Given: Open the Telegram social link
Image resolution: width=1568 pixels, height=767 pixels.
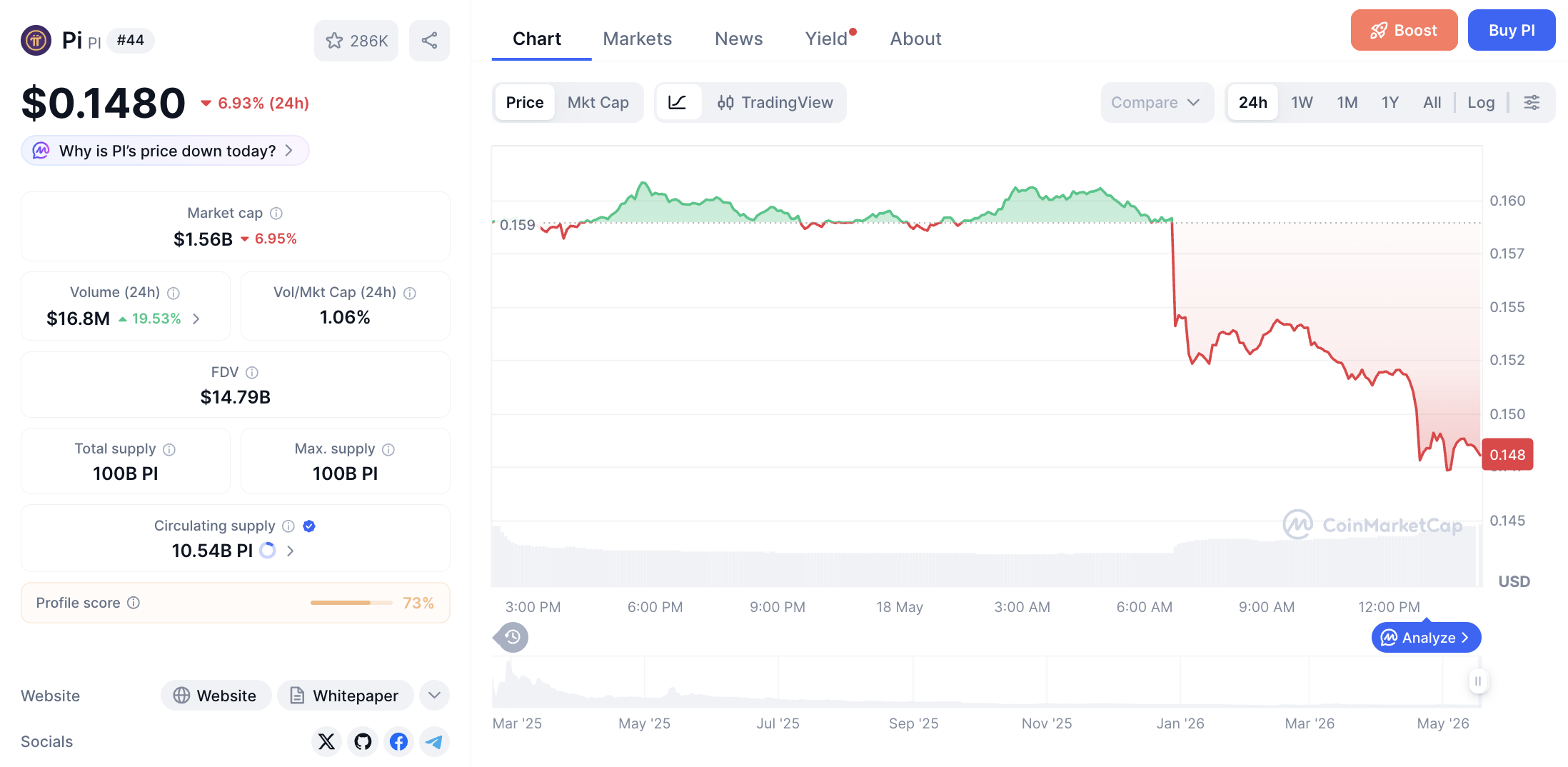Looking at the screenshot, I should (434, 742).
